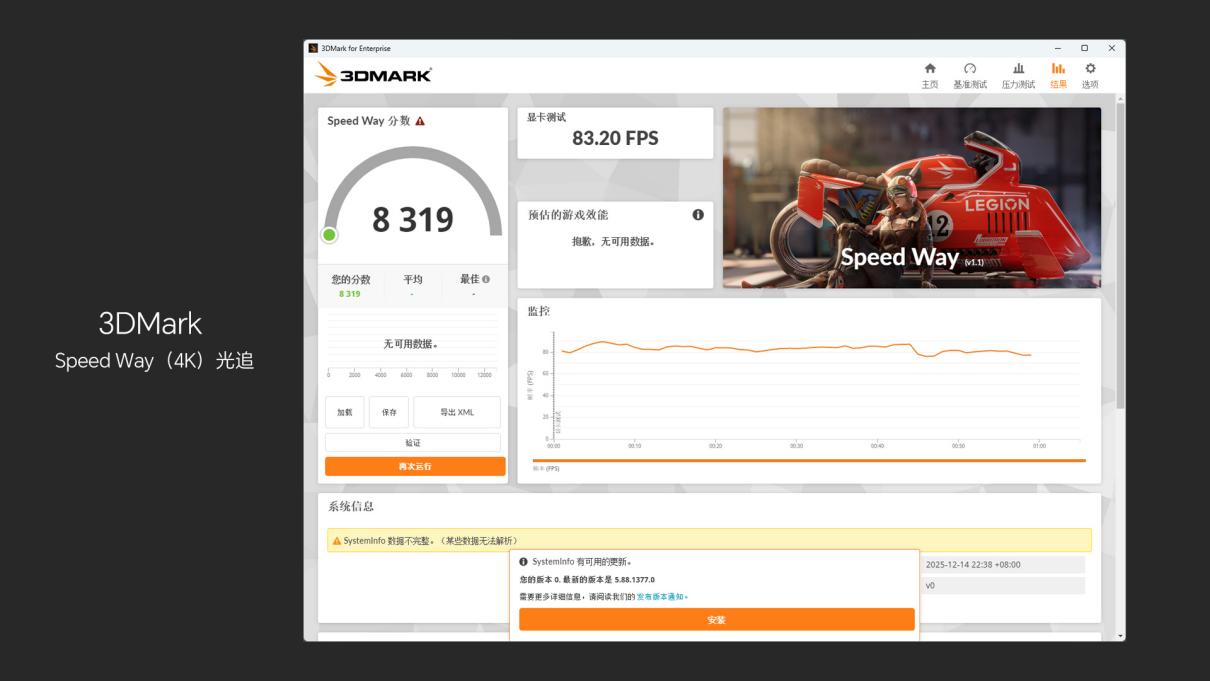Close the 3DMark window

point(1111,48)
